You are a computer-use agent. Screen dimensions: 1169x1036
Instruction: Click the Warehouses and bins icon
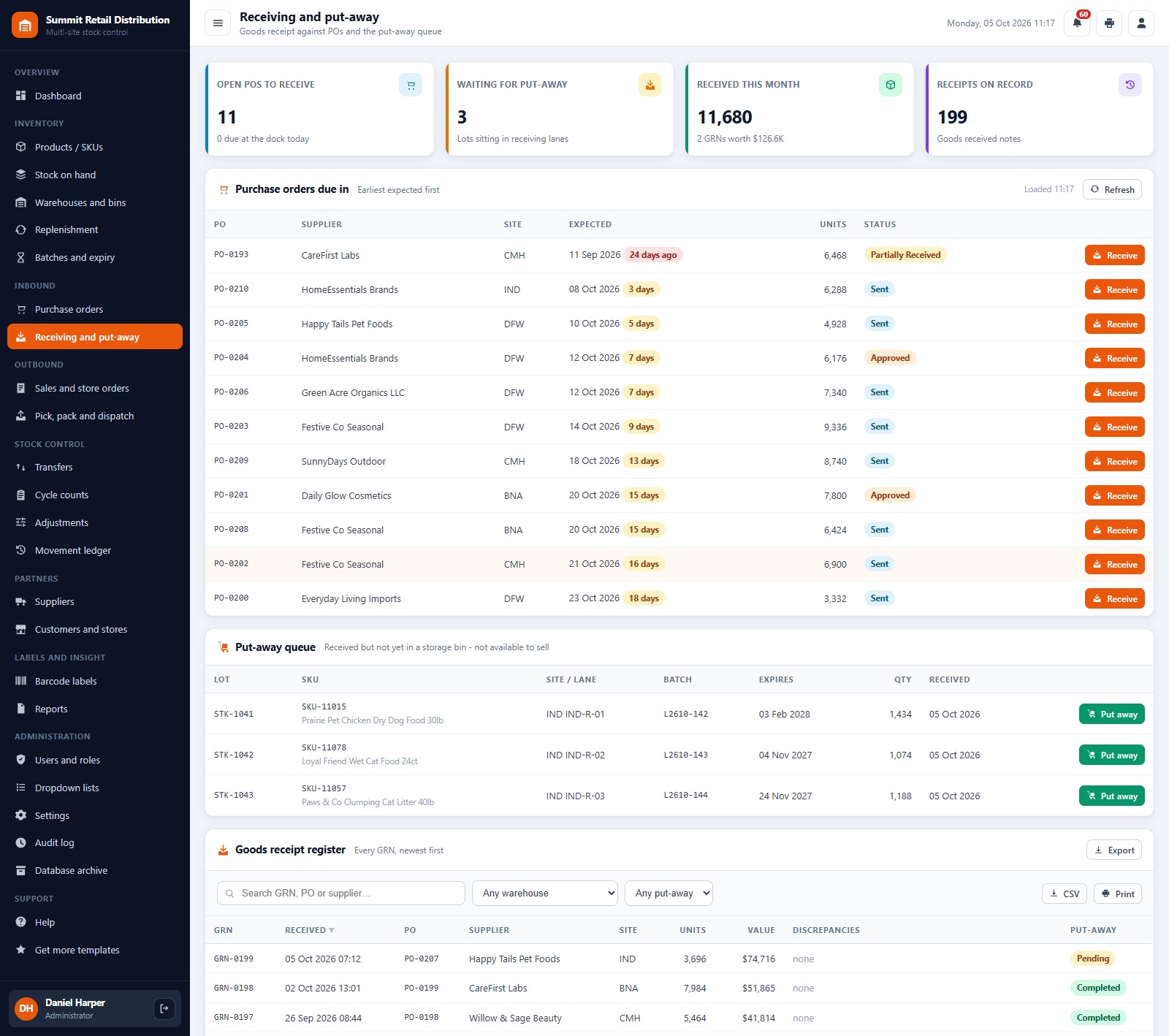coord(21,202)
